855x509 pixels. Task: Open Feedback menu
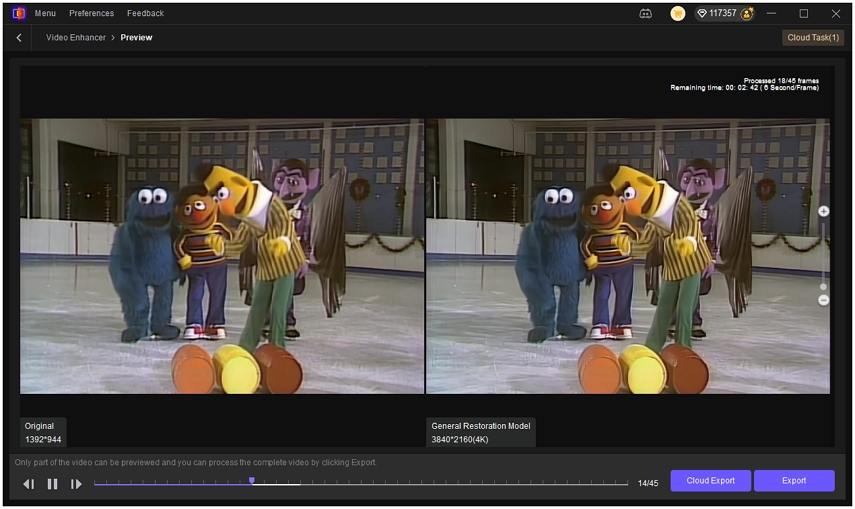pyautogui.click(x=145, y=13)
